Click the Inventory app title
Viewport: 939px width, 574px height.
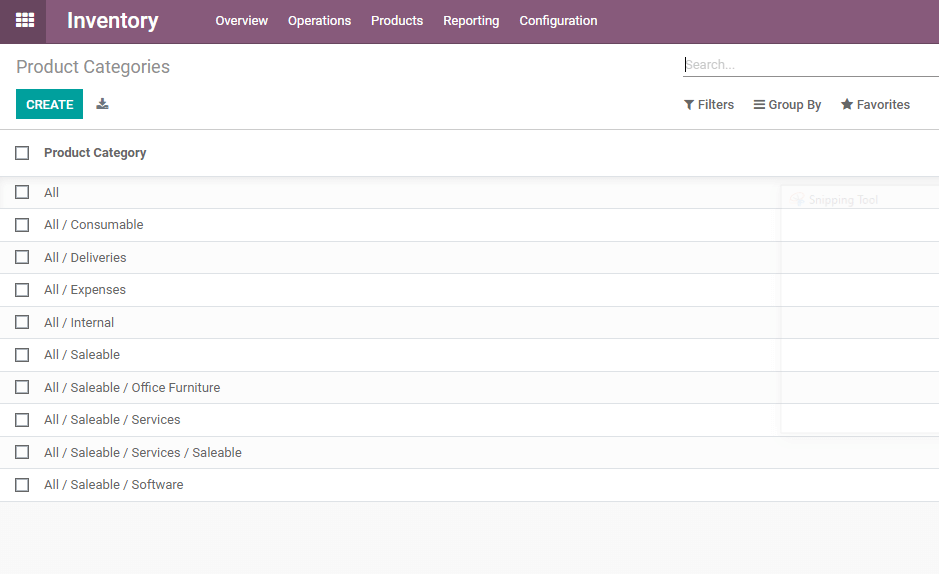tap(112, 21)
